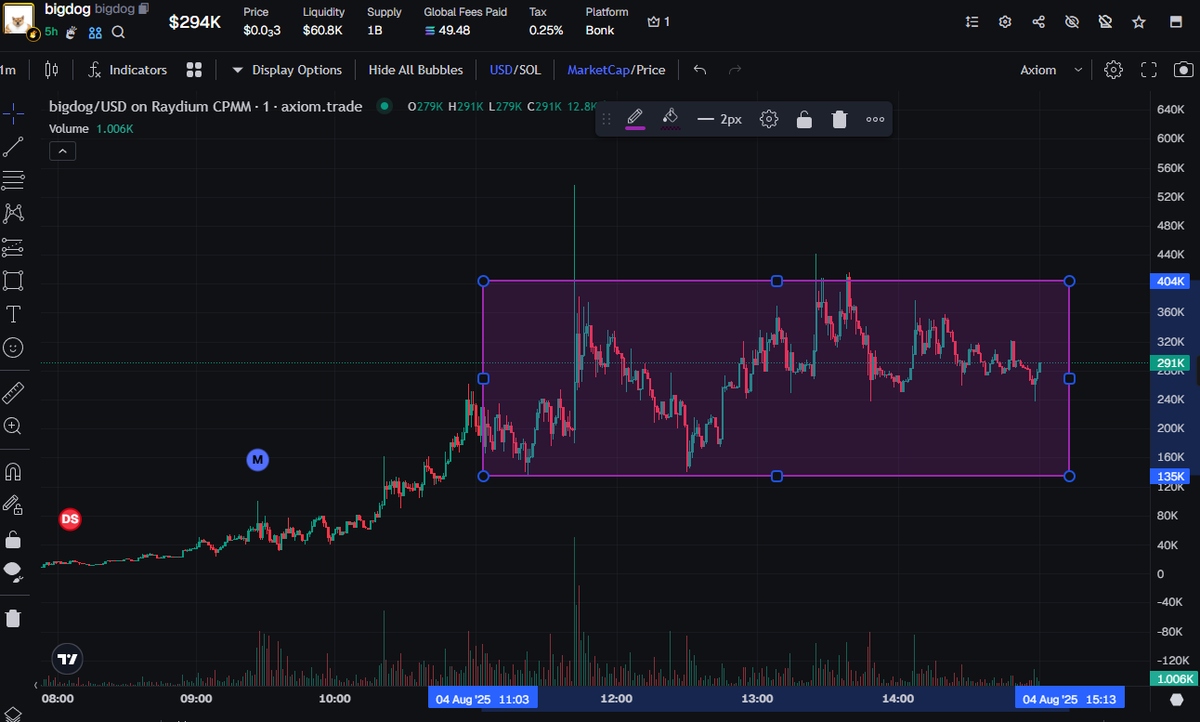Click the red DS bubble marker

tap(70, 519)
